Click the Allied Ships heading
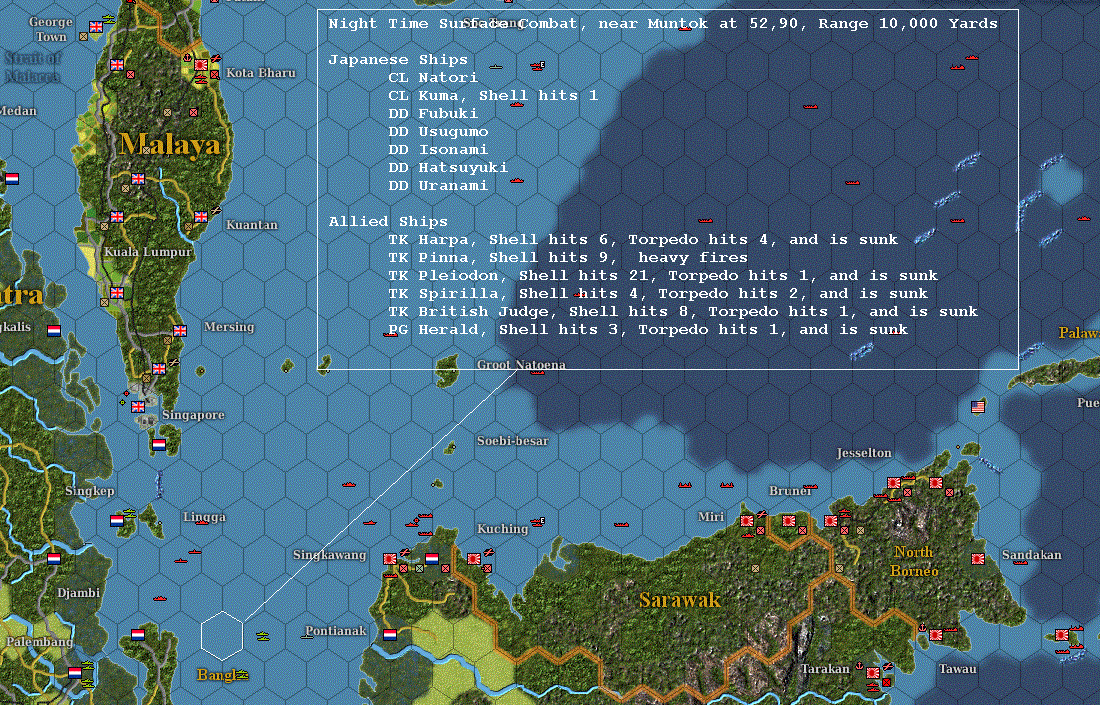 388,221
